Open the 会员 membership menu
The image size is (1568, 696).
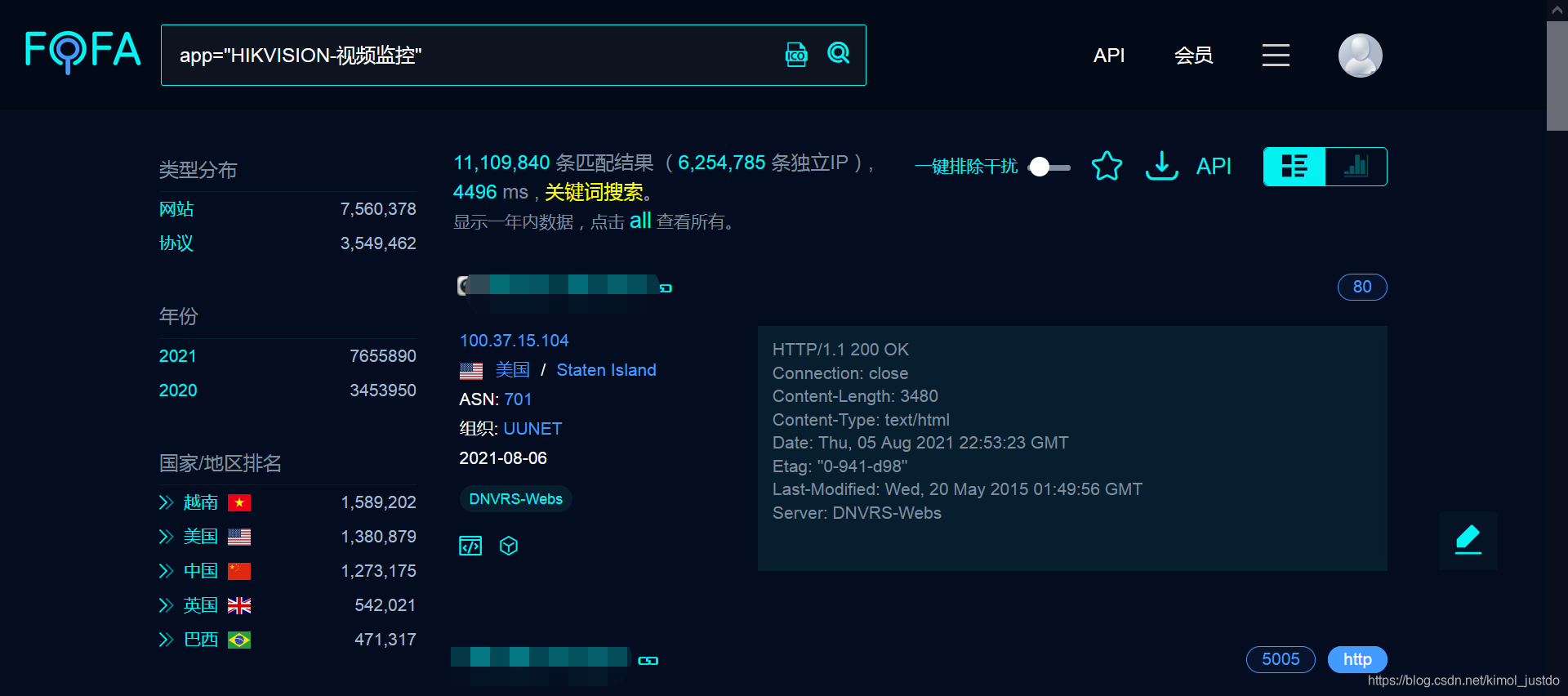[1193, 56]
